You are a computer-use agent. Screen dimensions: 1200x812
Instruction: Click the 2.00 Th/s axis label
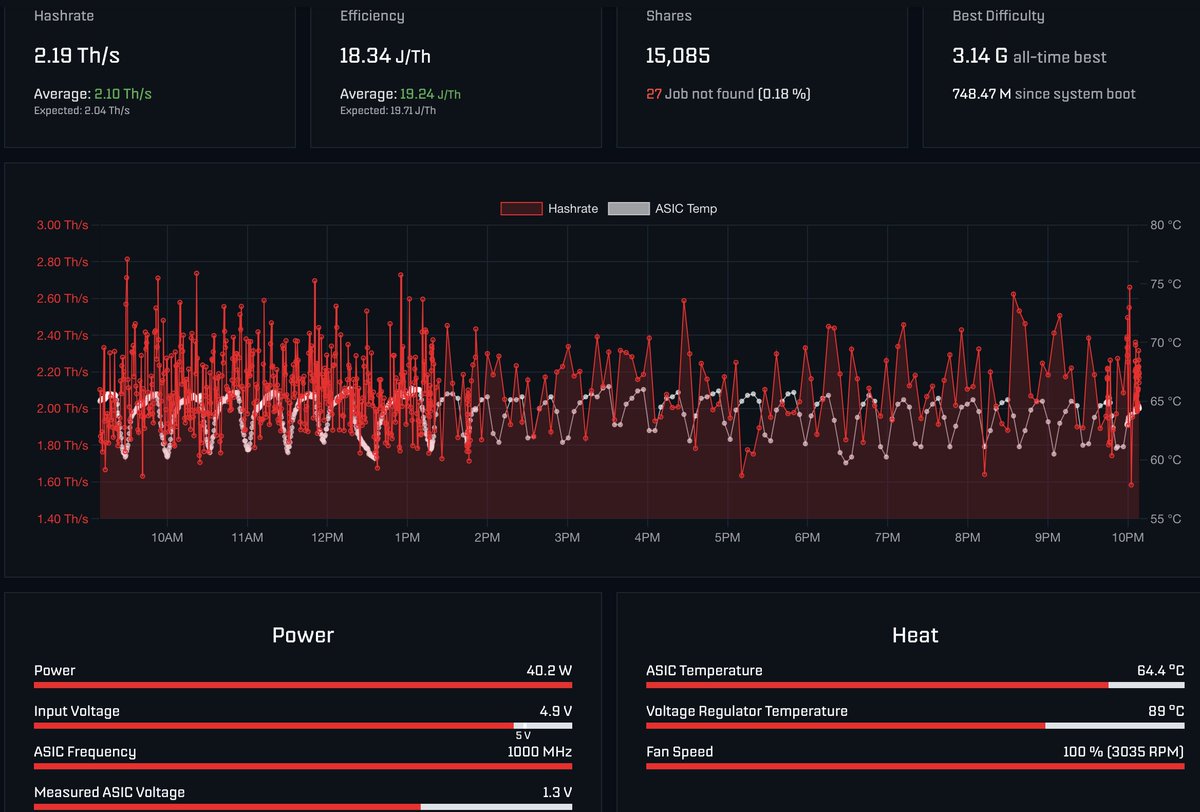point(63,408)
